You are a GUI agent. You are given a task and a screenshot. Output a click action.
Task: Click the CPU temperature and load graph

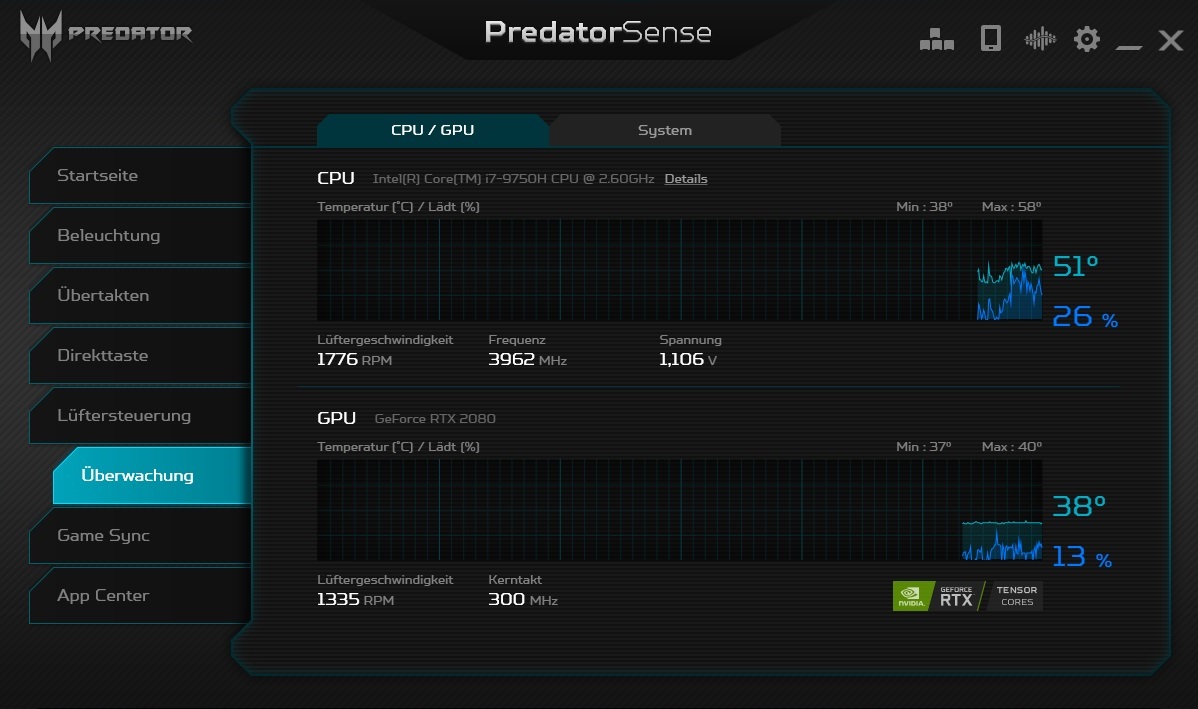coord(678,270)
